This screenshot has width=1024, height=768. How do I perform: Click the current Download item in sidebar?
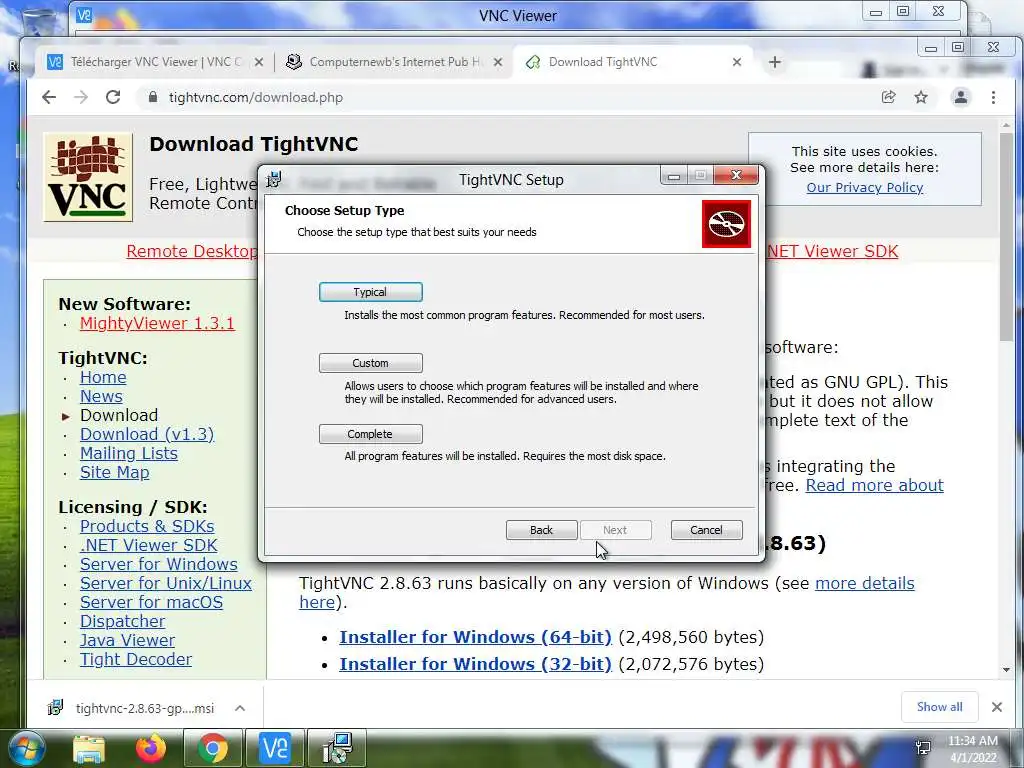(x=119, y=415)
